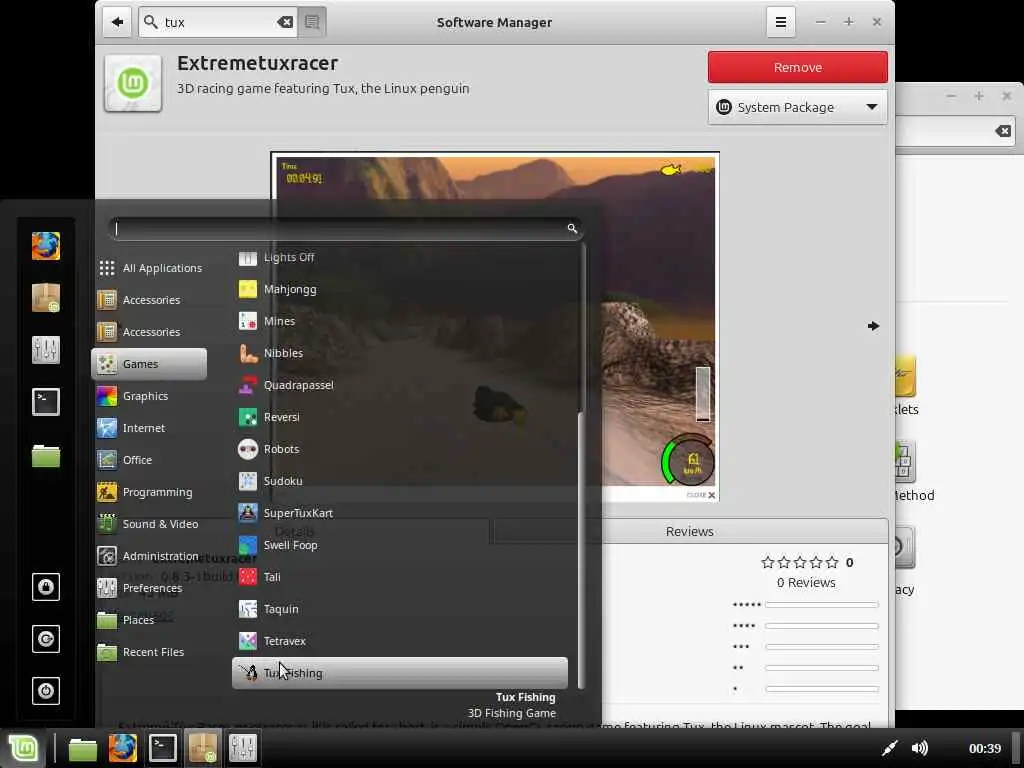Select the Games category
Screen dimensions: 1024x768
[150, 364]
